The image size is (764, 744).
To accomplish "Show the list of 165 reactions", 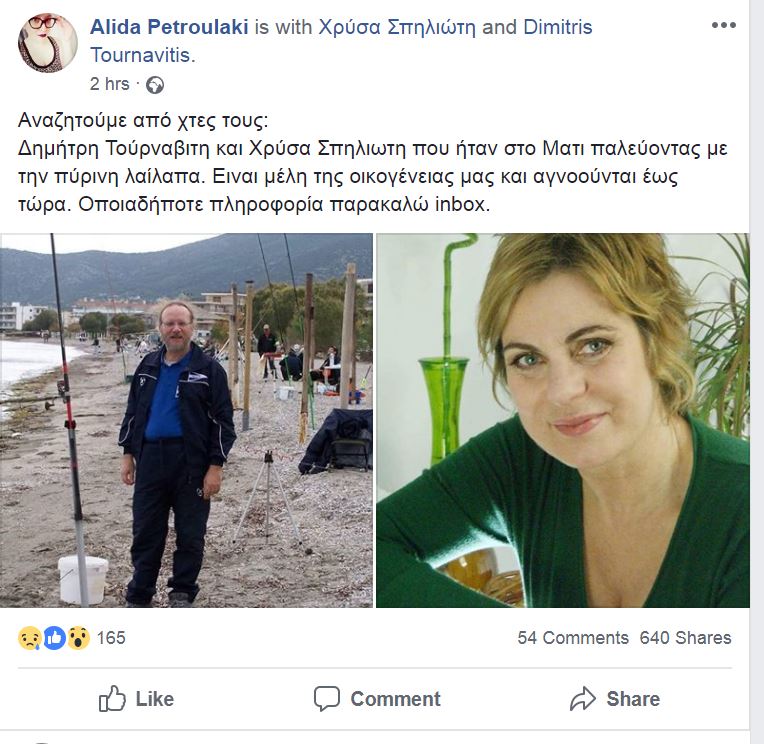I will click(x=111, y=638).
